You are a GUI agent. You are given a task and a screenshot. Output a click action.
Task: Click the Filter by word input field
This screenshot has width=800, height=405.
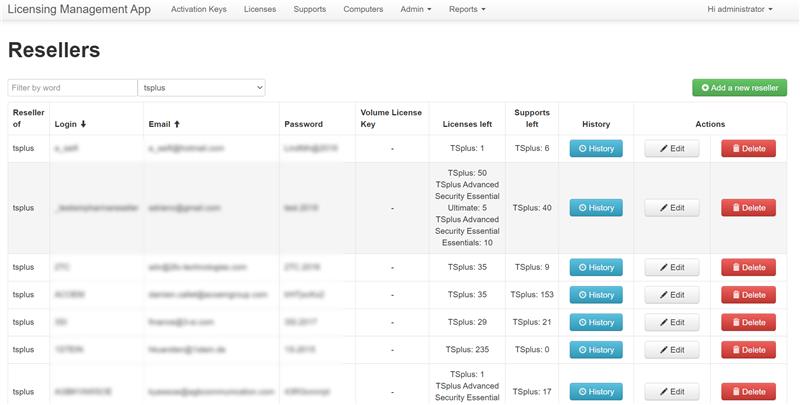coord(72,88)
